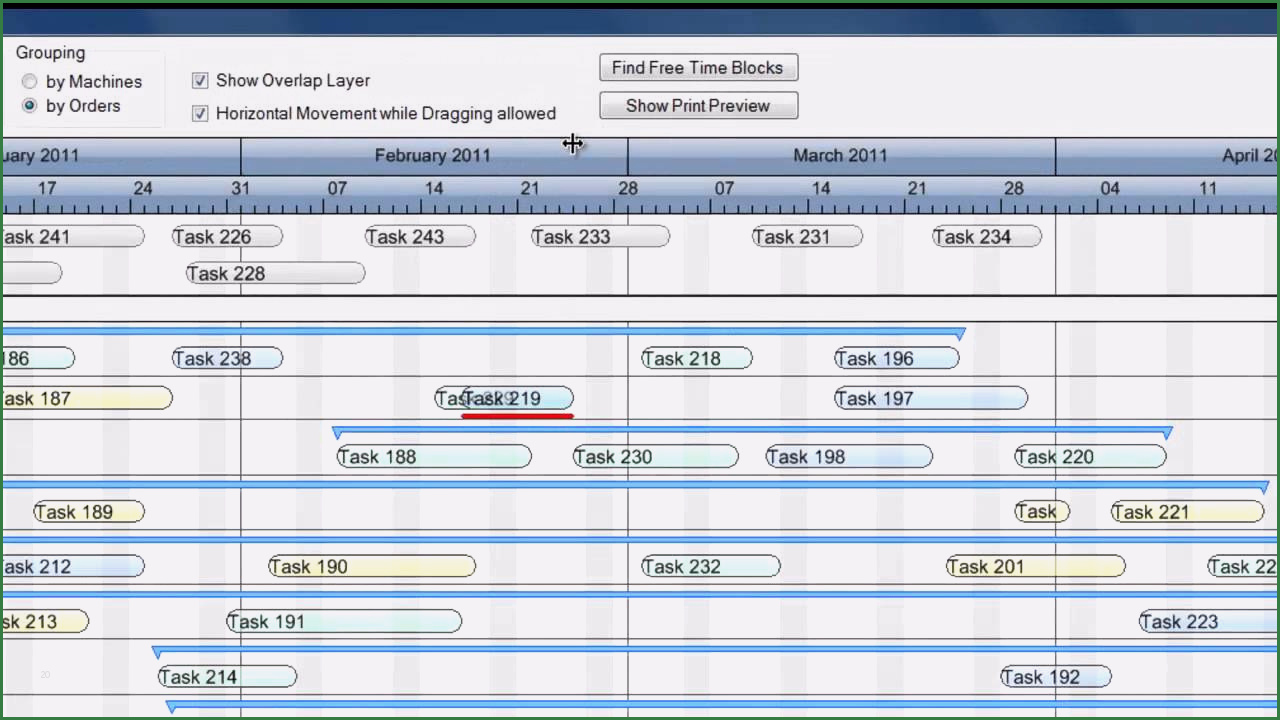Pick the Task 218 bar

696,359
